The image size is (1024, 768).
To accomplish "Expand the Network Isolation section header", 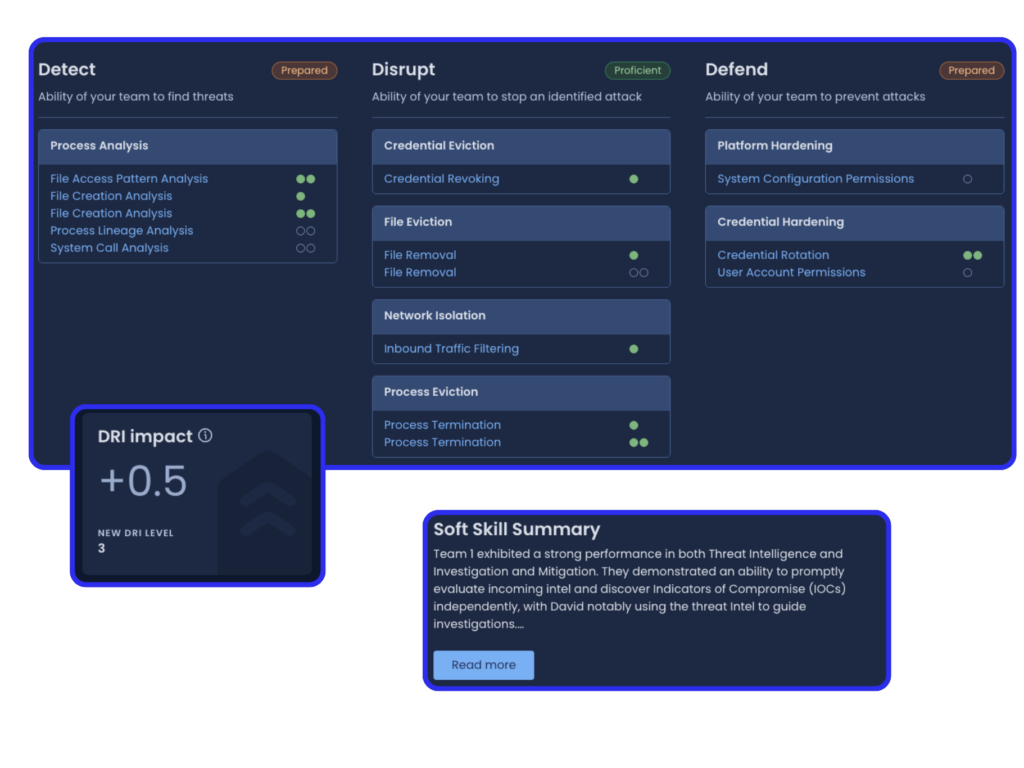I will [521, 316].
